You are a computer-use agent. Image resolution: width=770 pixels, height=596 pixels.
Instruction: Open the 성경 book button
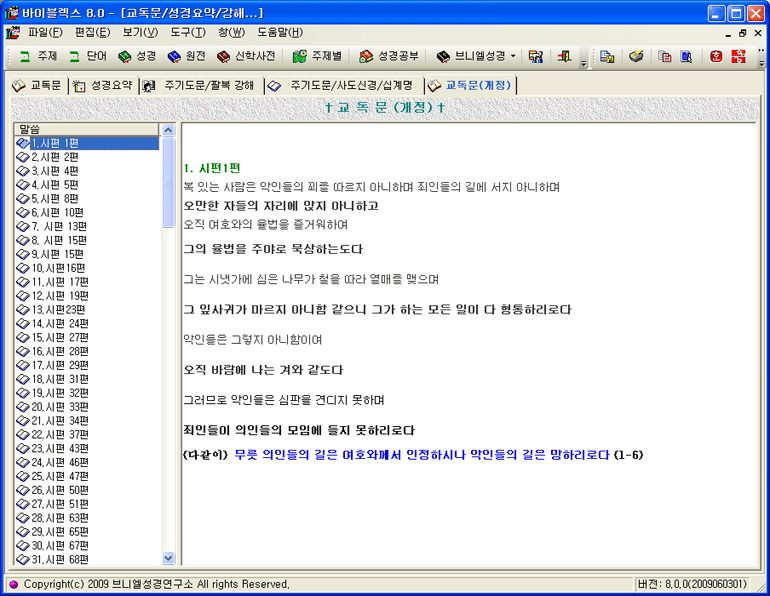[138, 56]
